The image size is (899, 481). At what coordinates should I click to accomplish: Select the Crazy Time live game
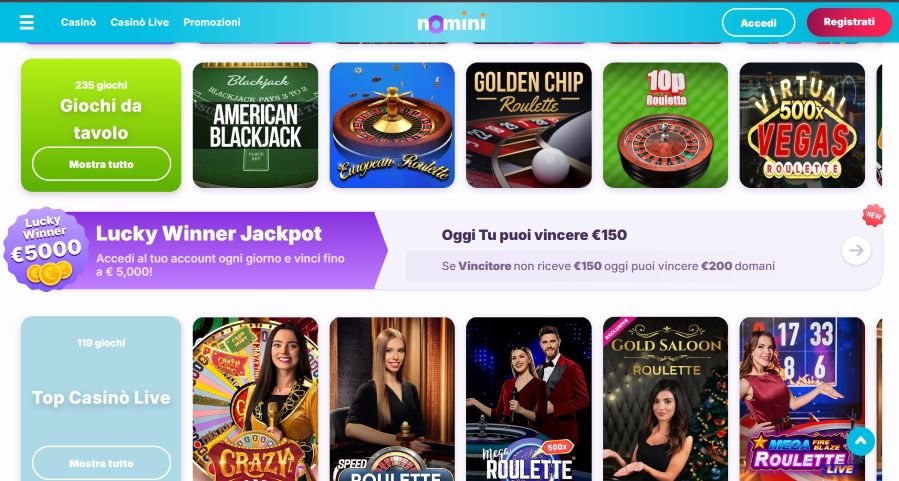(255, 399)
